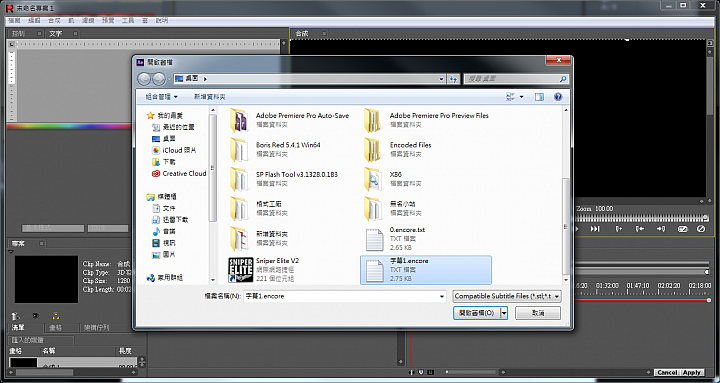Image resolution: width=720 pixels, height=383 pixels.
Task: Click the 01:47:10 timeline marker
Action: [638, 285]
